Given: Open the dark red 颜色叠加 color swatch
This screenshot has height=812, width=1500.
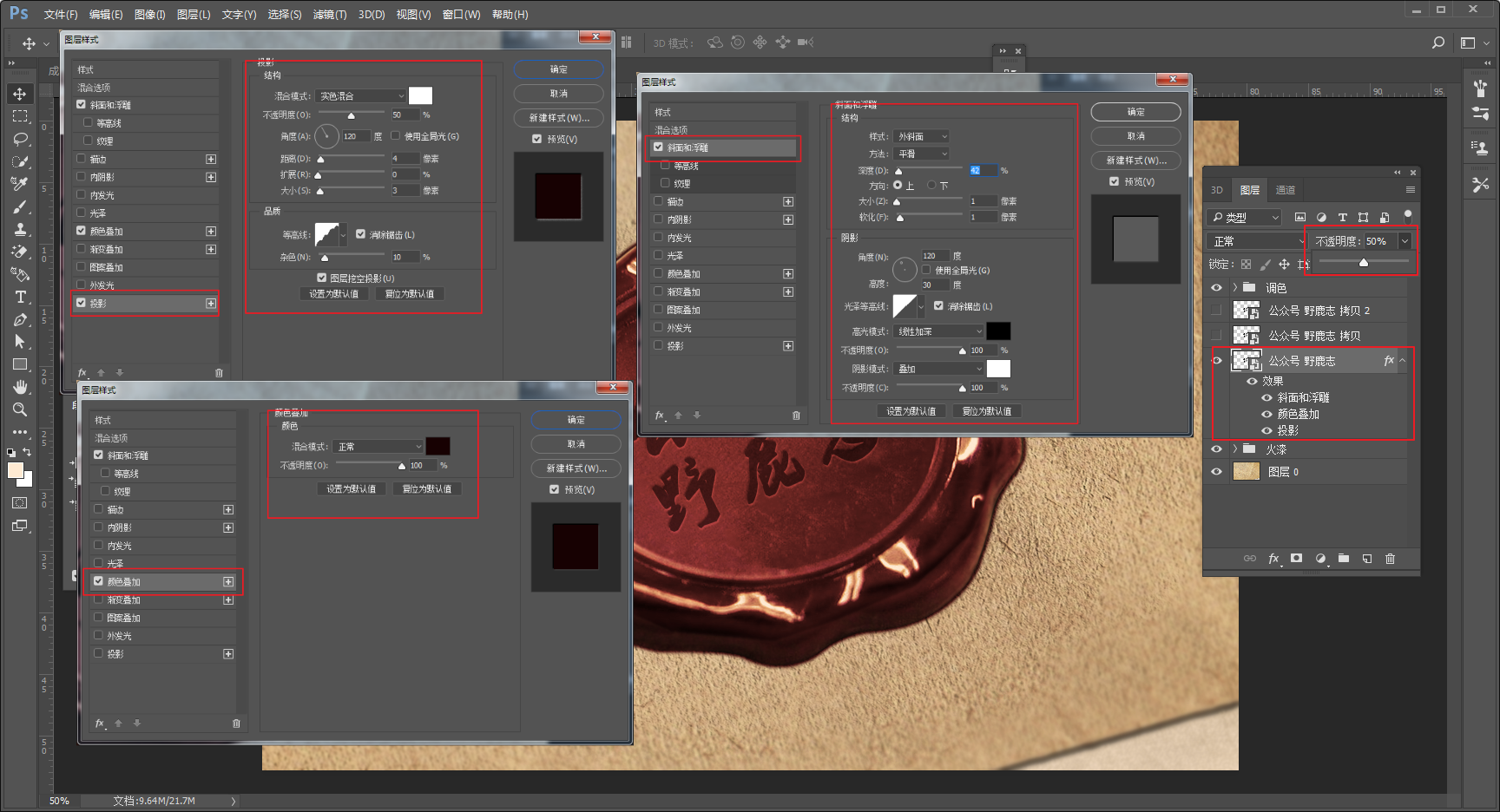Looking at the screenshot, I should click(437, 446).
